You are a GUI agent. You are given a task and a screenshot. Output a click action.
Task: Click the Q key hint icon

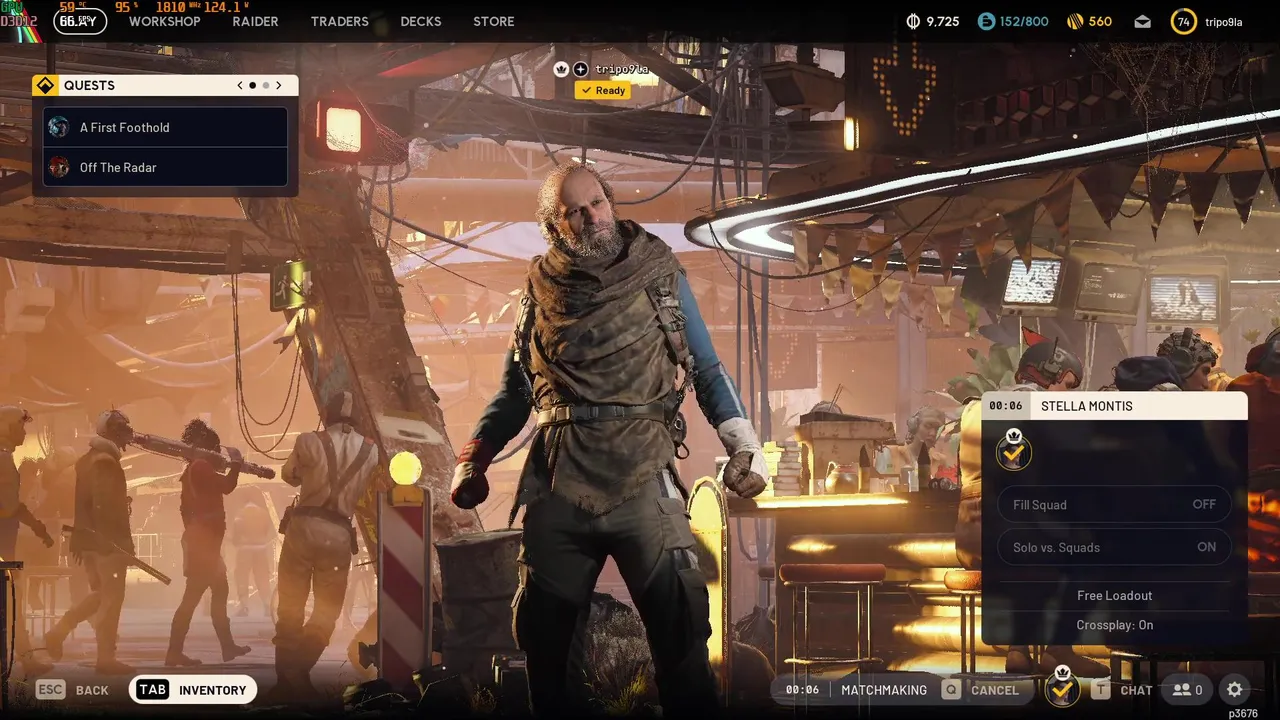[951, 690]
